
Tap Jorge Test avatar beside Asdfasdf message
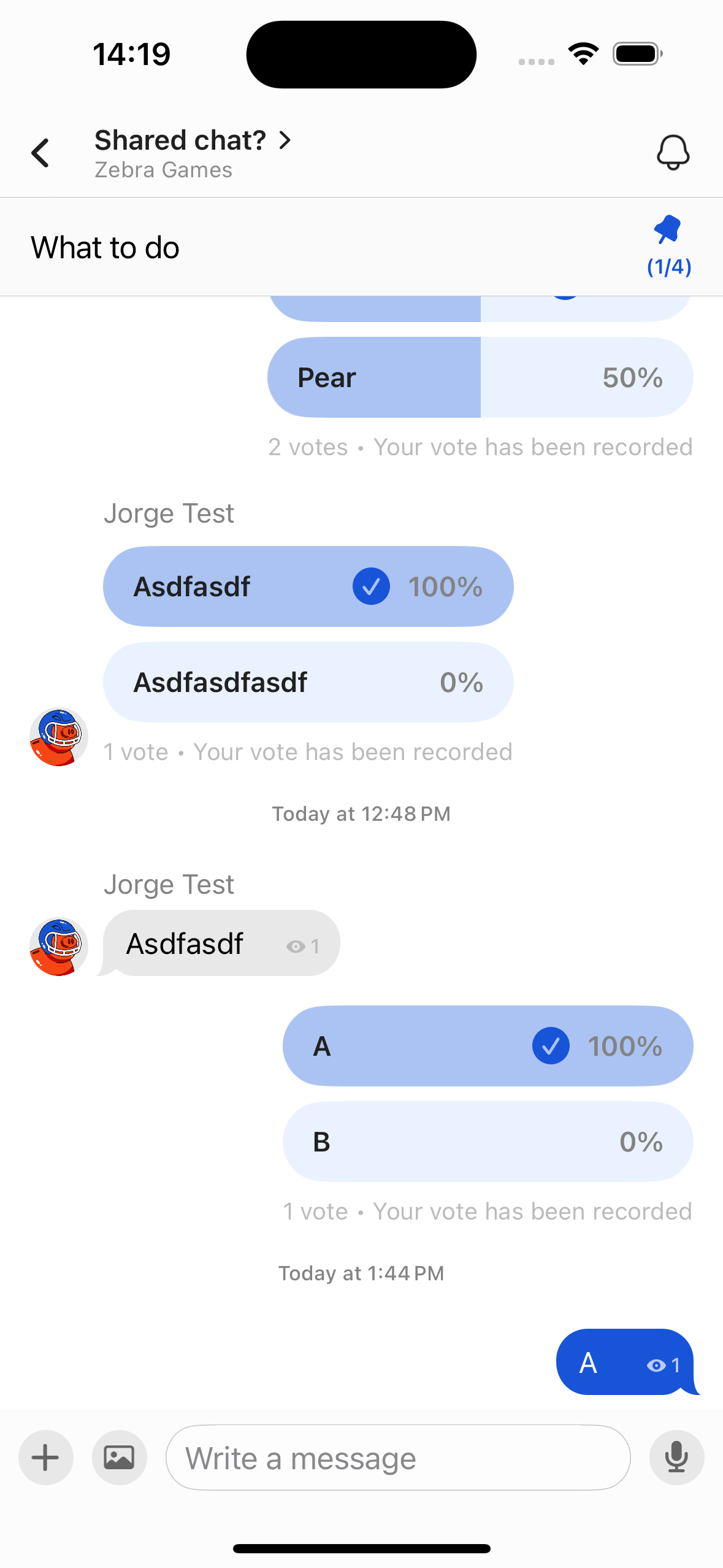(59, 946)
